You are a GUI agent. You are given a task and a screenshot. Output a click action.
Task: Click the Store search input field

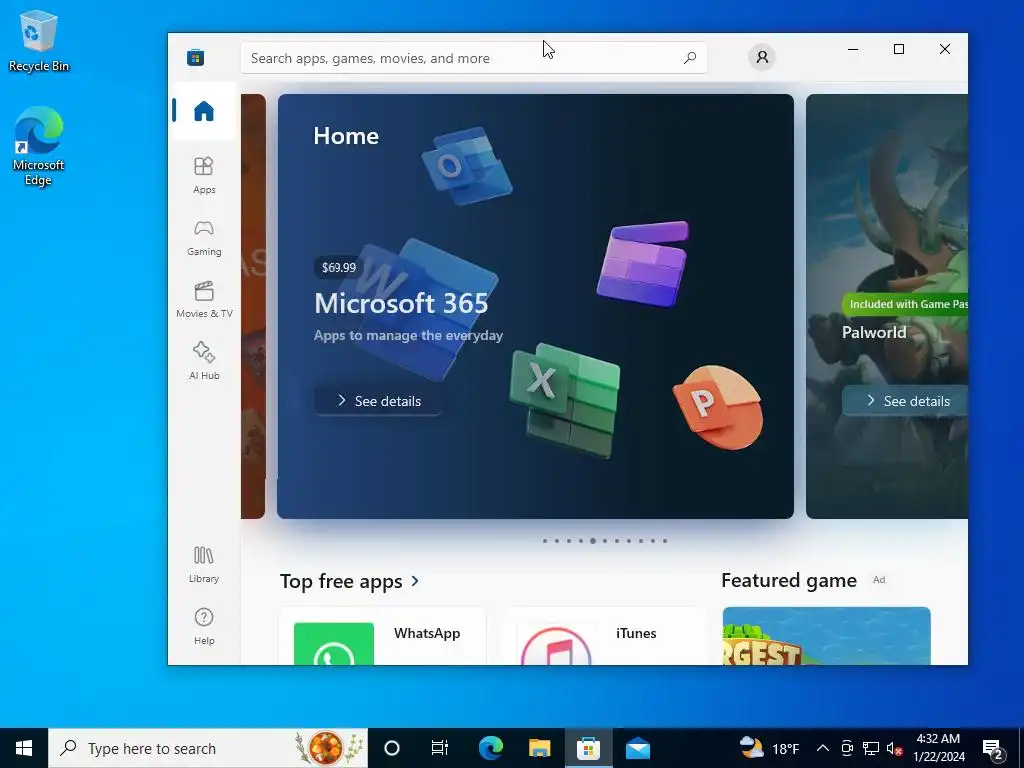tap(474, 58)
